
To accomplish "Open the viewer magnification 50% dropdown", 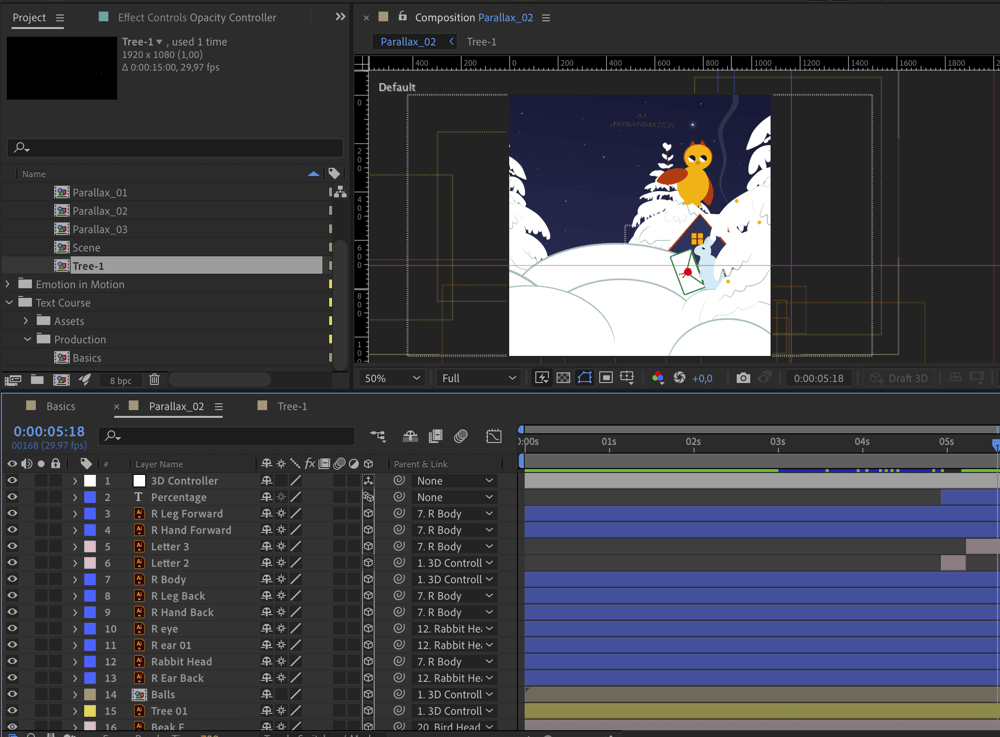I will click(392, 378).
